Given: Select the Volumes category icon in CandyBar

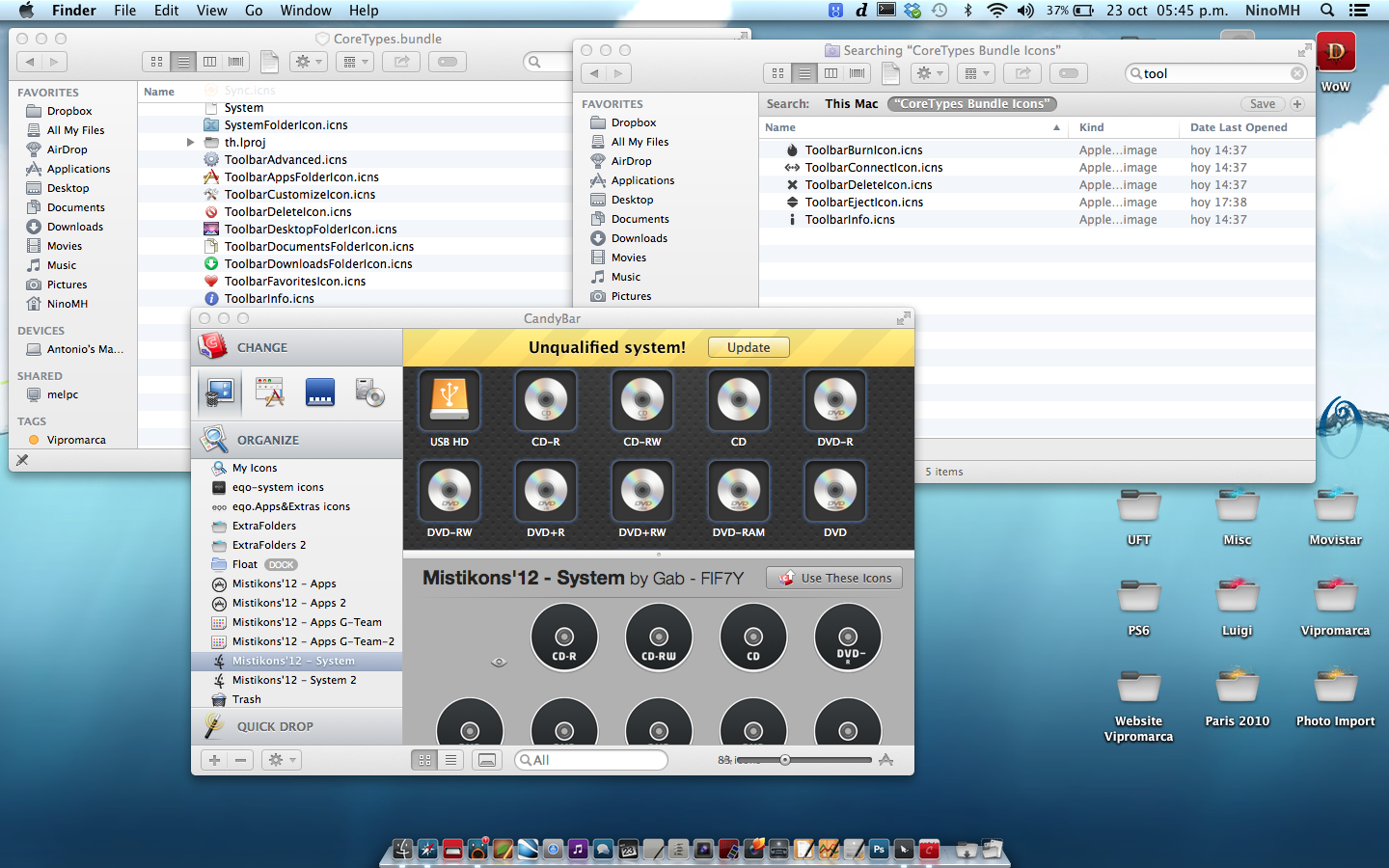Looking at the screenshot, I should pos(369,393).
